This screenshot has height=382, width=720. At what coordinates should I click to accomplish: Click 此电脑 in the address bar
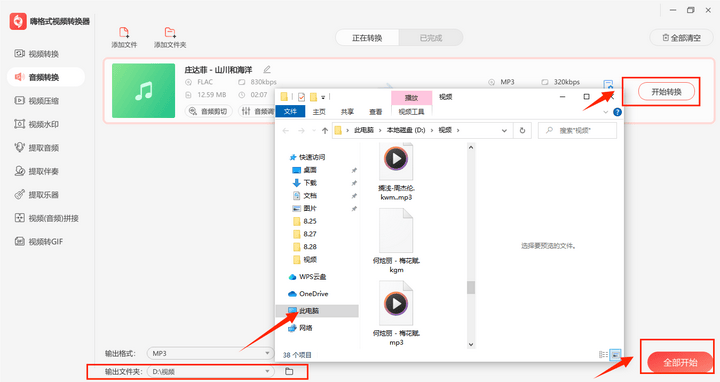point(364,130)
